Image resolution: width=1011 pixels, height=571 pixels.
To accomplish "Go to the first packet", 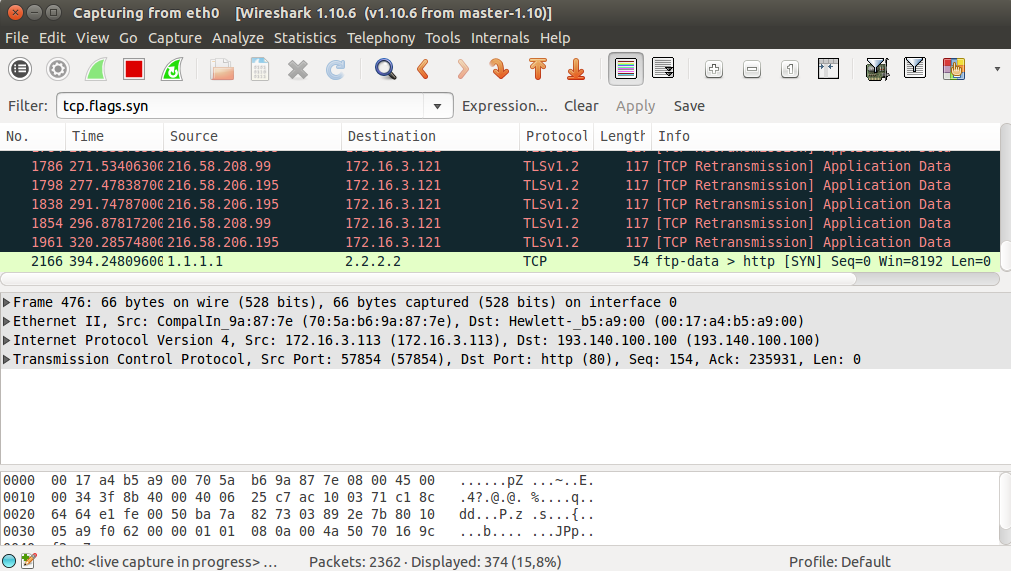I will click(x=537, y=69).
